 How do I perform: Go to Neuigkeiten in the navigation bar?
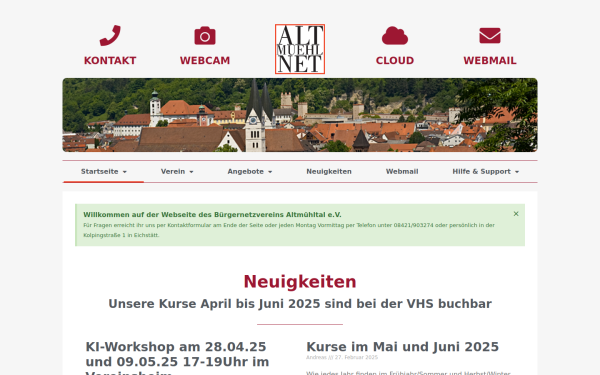(329, 171)
